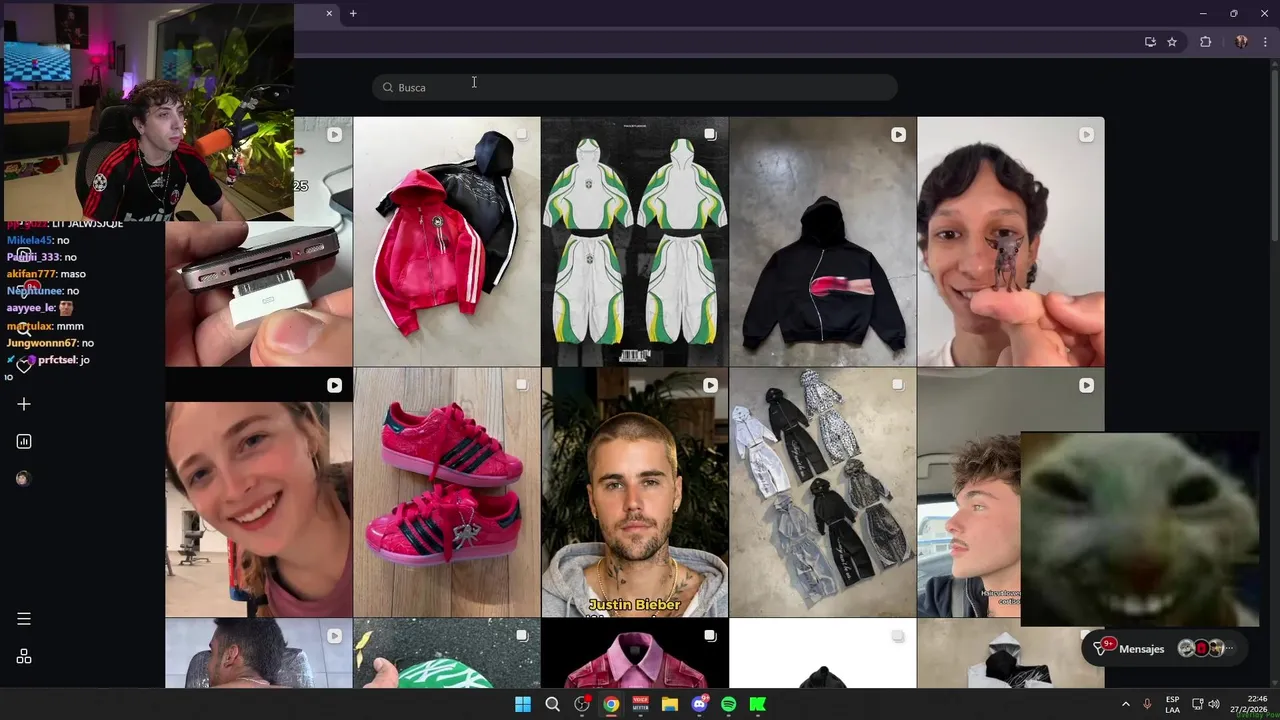
Task: Open a new browser tab
Action: click(353, 13)
